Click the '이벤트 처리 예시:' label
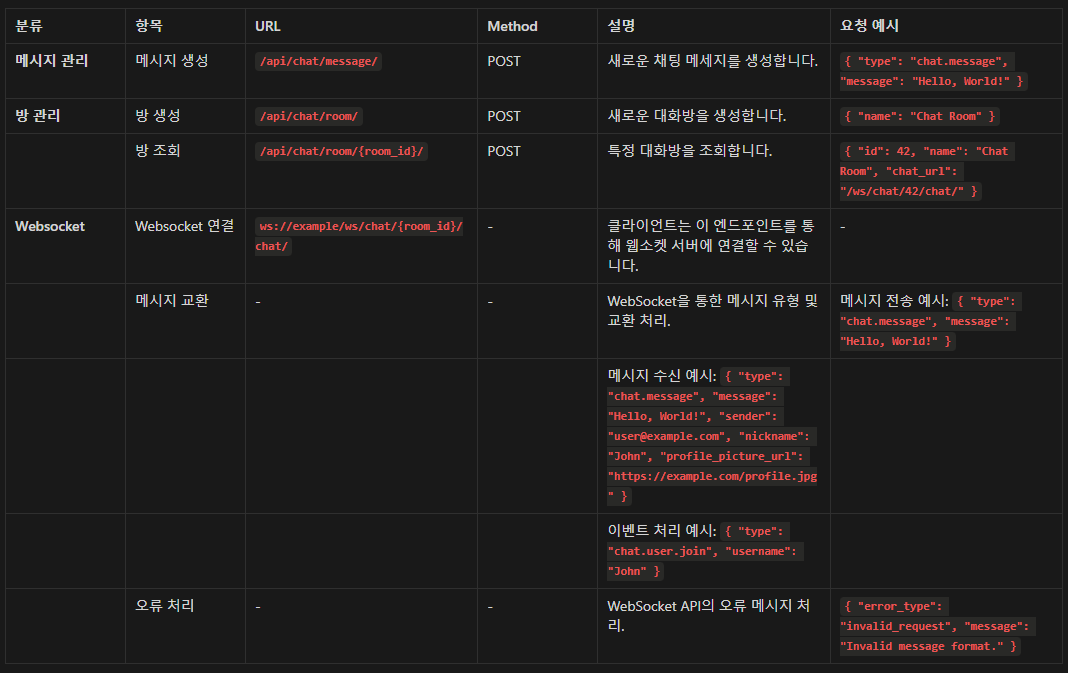 662,531
